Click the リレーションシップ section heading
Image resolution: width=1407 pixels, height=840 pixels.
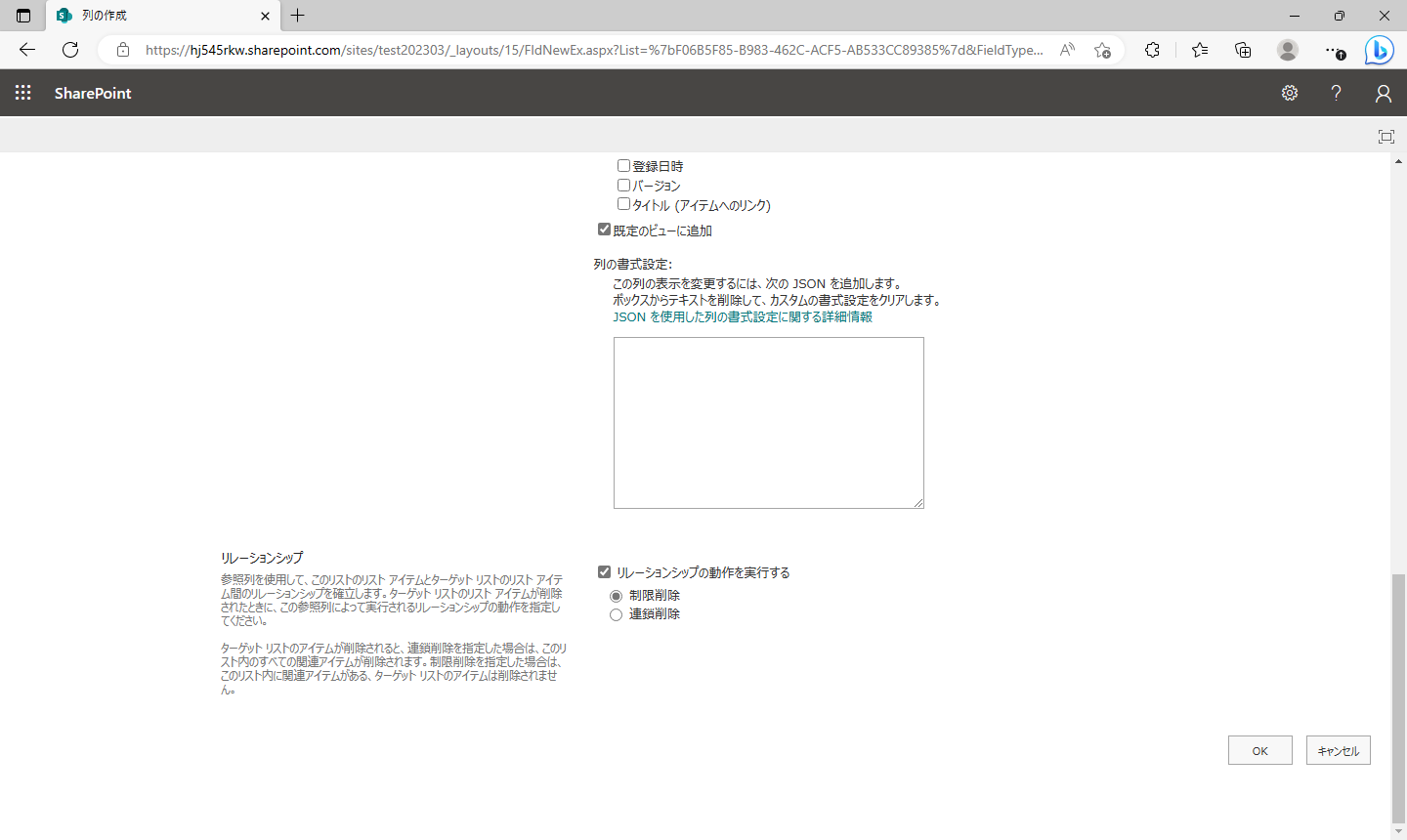tap(262, 558)
